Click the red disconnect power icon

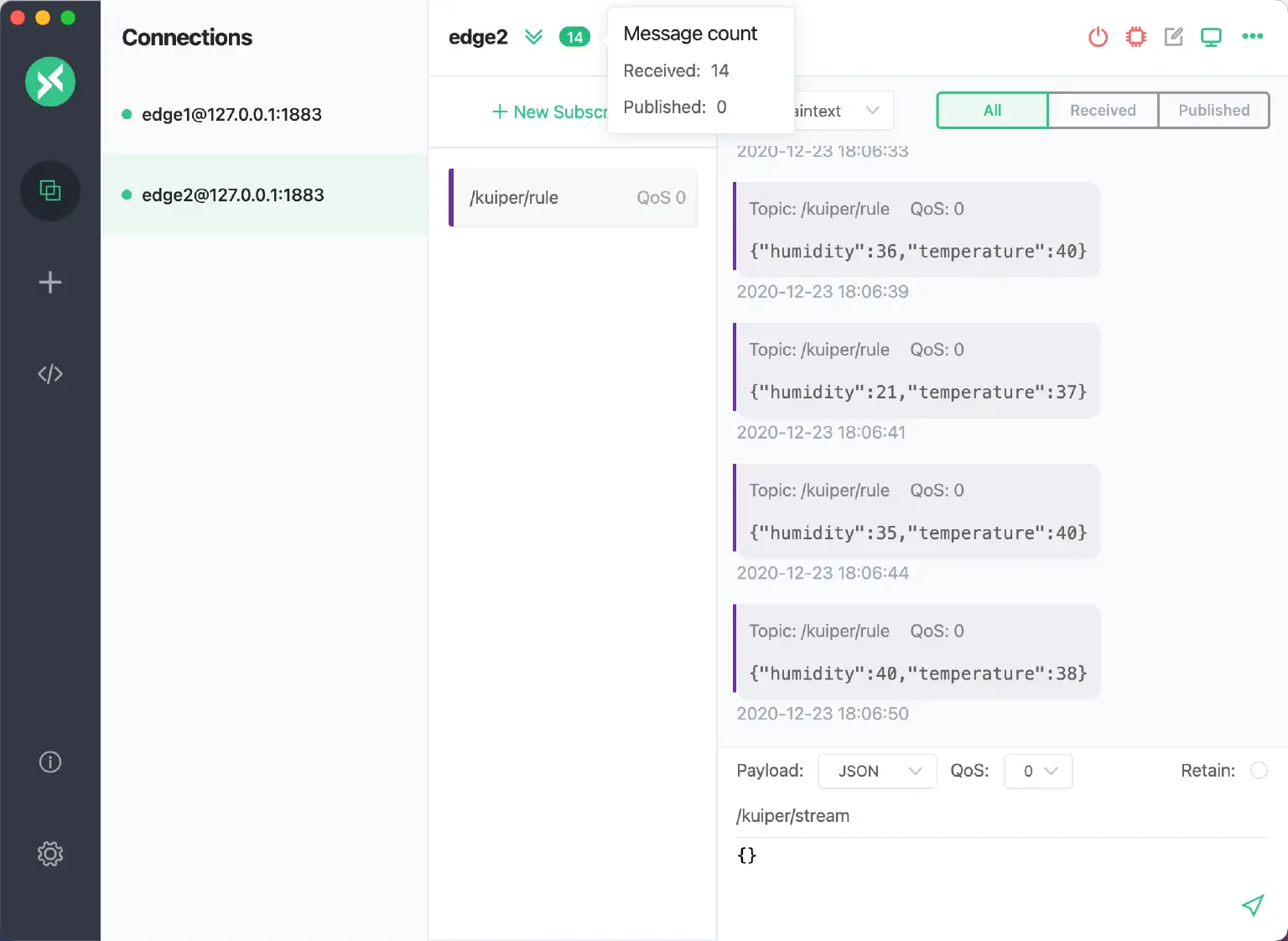[x=1098, y=37]
